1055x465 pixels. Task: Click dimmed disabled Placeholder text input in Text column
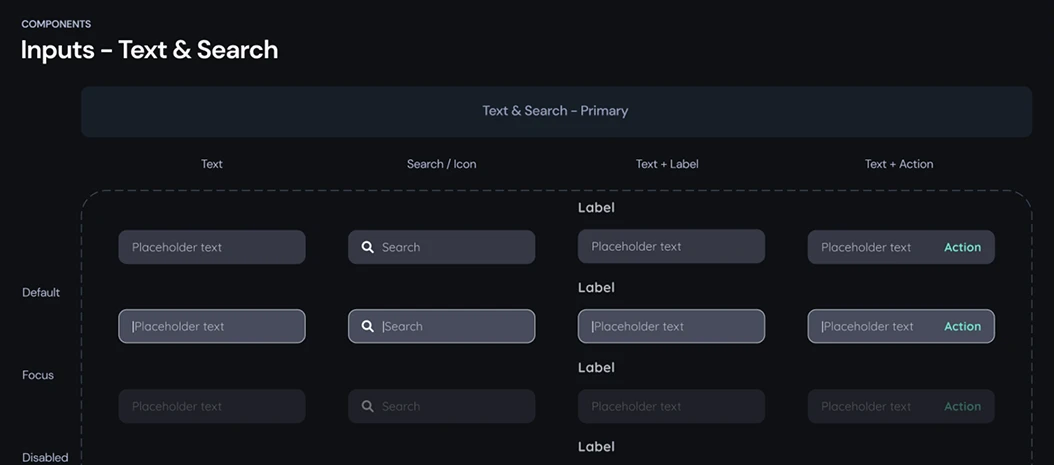(212, 406)
